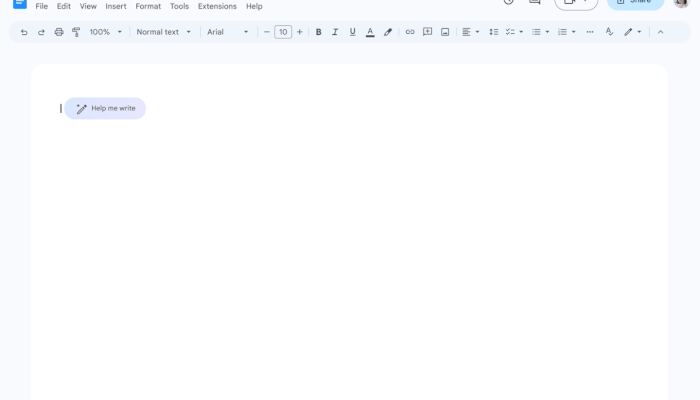Open the Tools menu
Image resolution: width=700 pixels, height=400 pixels.
pos(179,6)
